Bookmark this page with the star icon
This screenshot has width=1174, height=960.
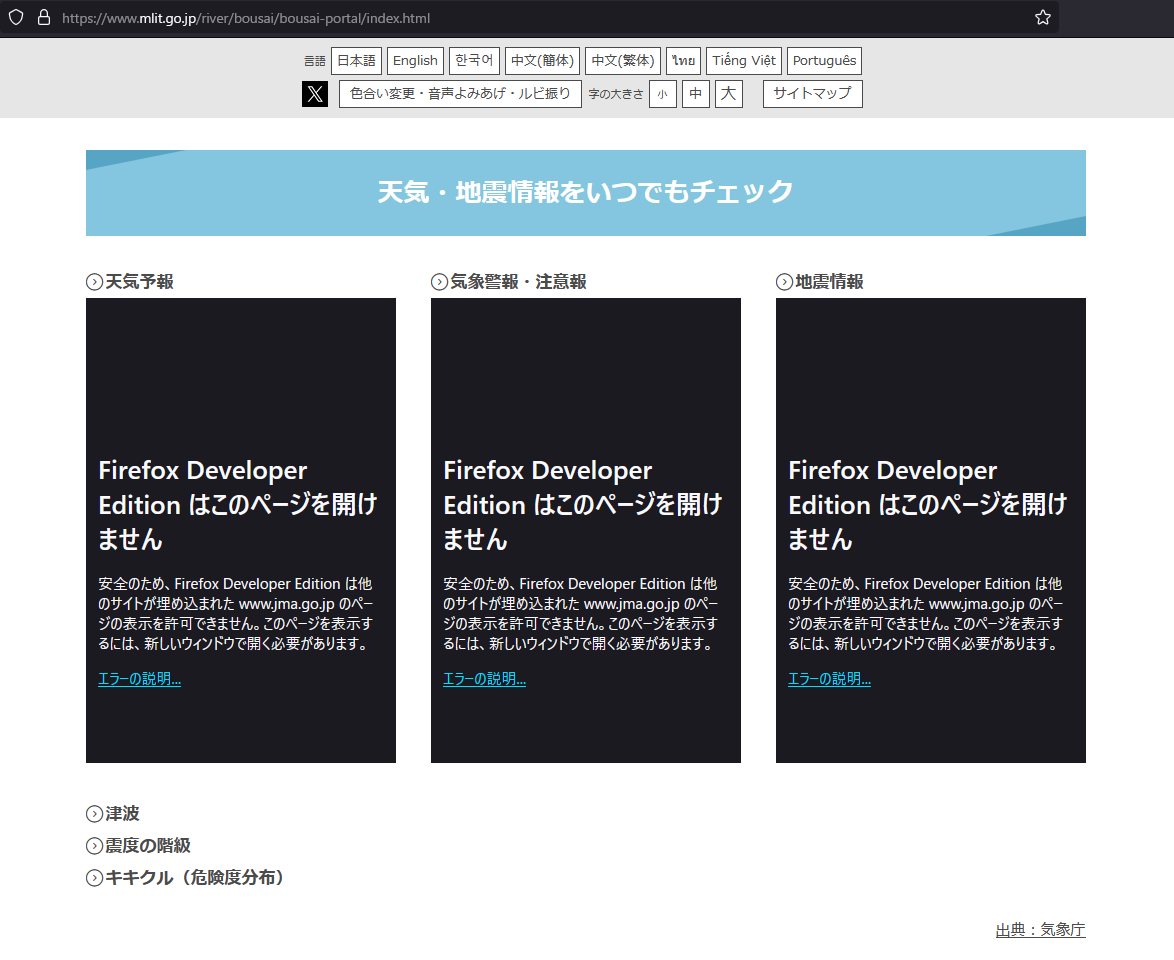pos(1042,17)
